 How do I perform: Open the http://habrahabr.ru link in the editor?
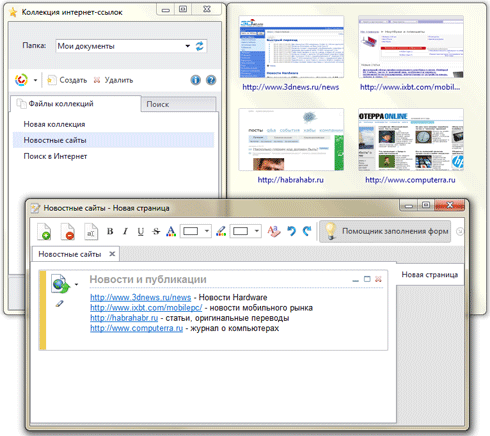tap(124, 318)
